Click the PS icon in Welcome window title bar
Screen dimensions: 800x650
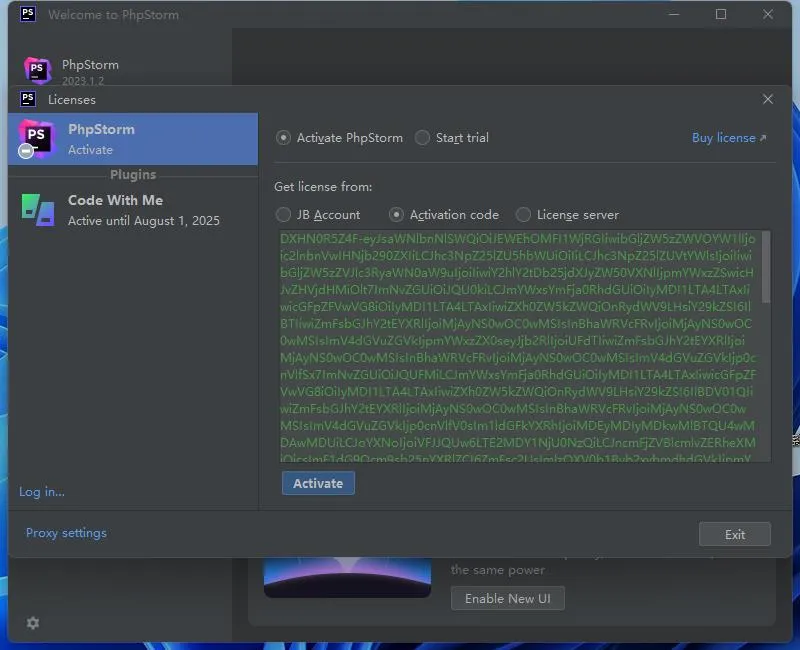pos(28,14)
